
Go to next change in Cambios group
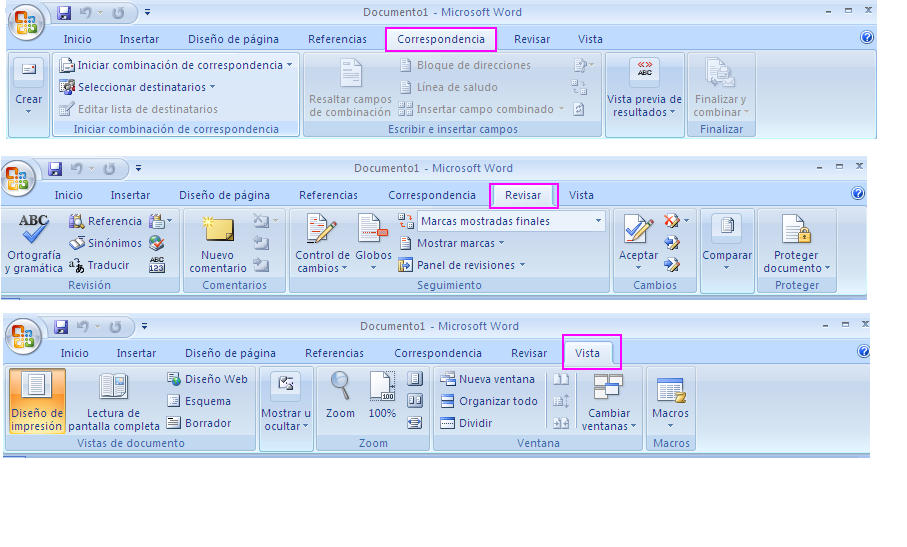[x=672, y=265]
